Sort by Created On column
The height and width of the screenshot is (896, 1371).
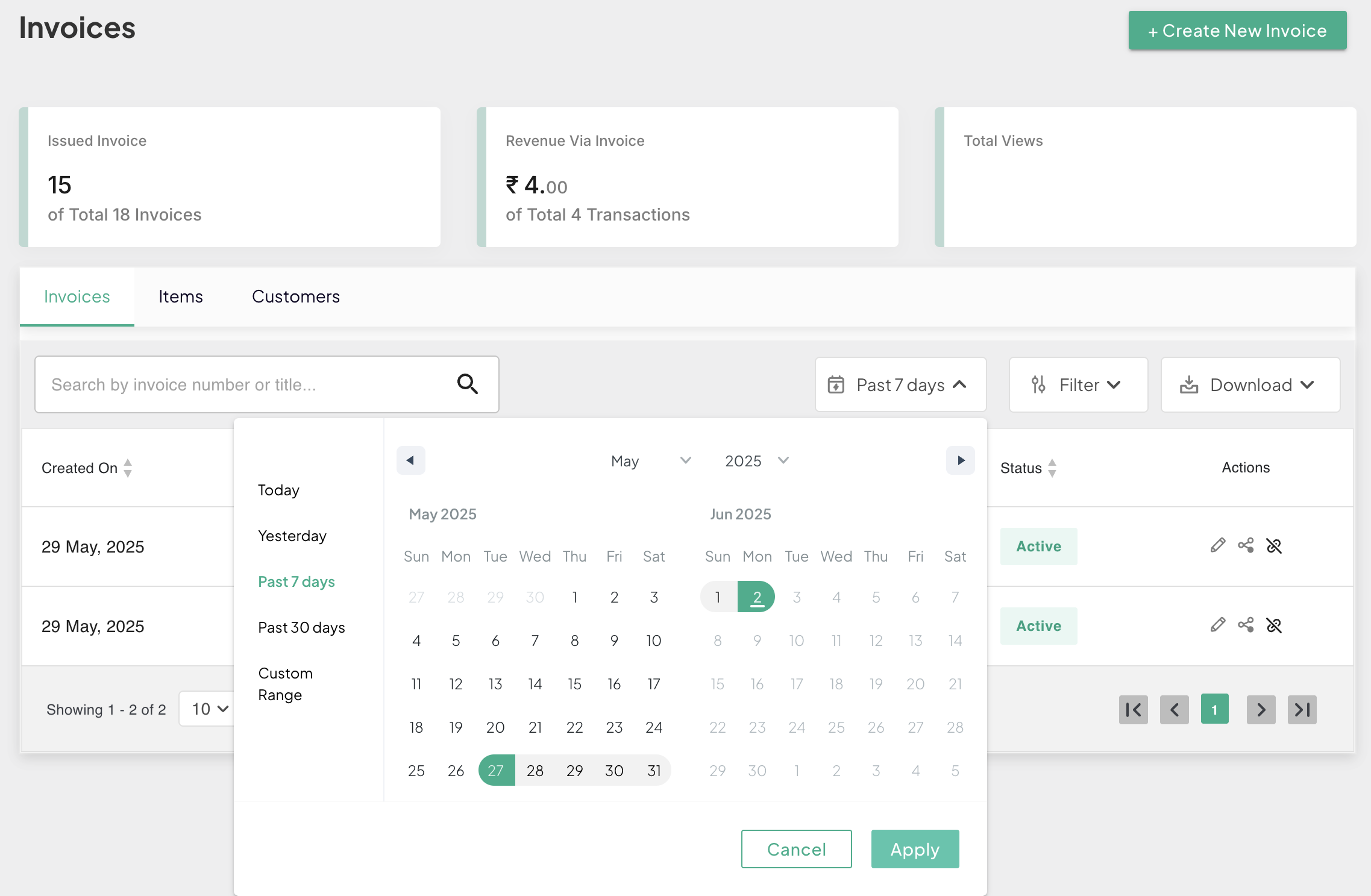[x=128, y=468]
